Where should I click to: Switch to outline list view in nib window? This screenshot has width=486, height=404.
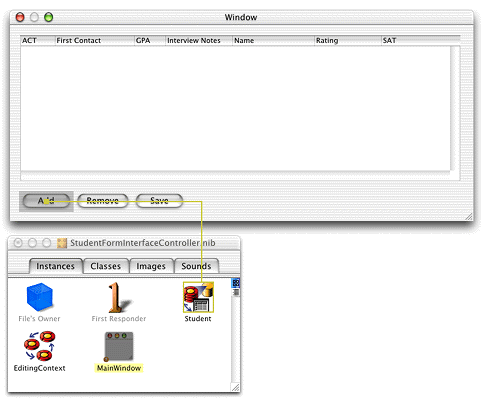pos(236,292)
